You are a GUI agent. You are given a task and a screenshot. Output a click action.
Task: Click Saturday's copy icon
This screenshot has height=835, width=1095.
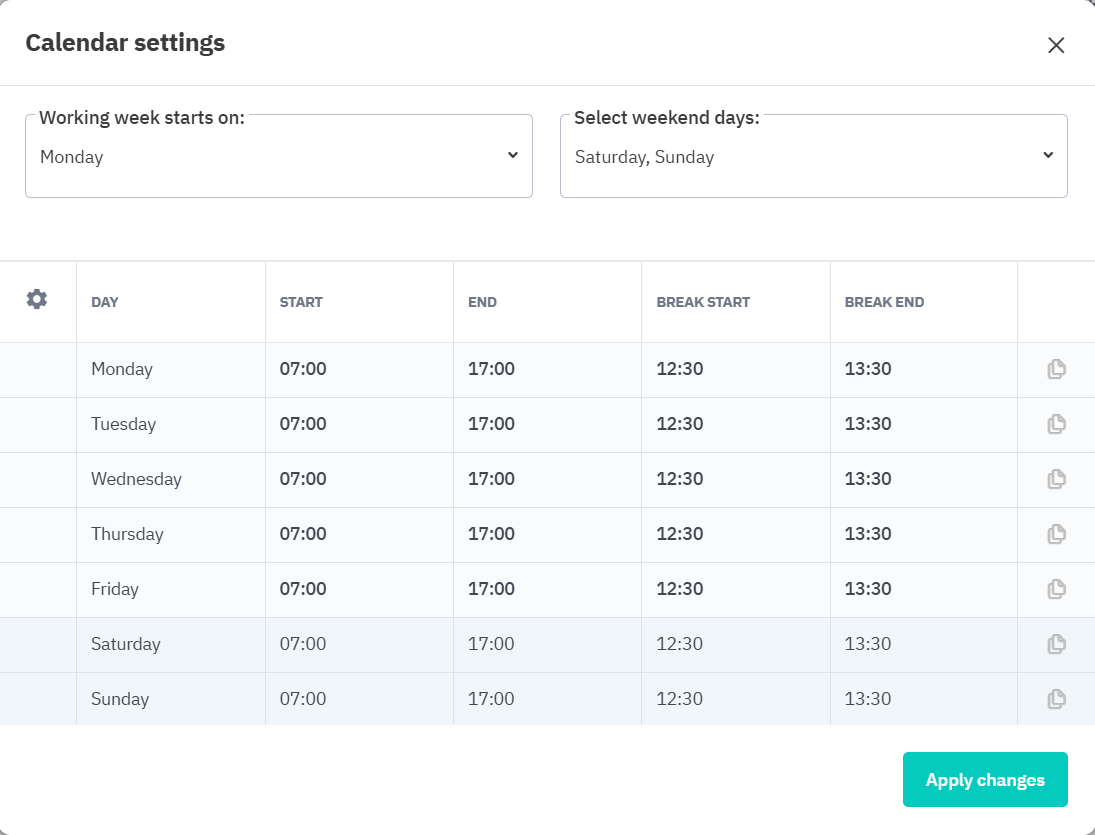(x=1056, y=644)
